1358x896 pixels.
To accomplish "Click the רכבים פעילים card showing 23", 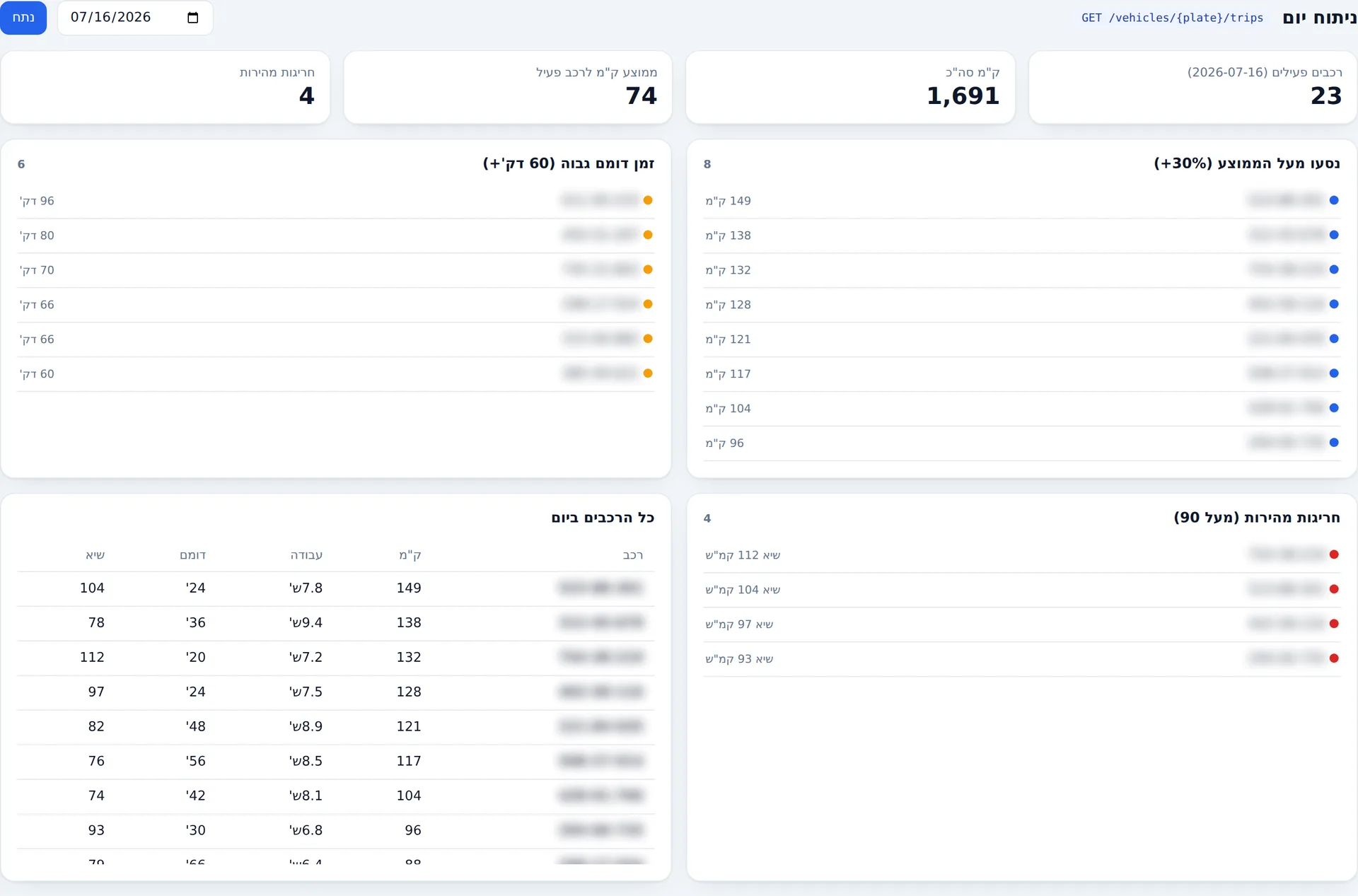I will pos(1193,87).
